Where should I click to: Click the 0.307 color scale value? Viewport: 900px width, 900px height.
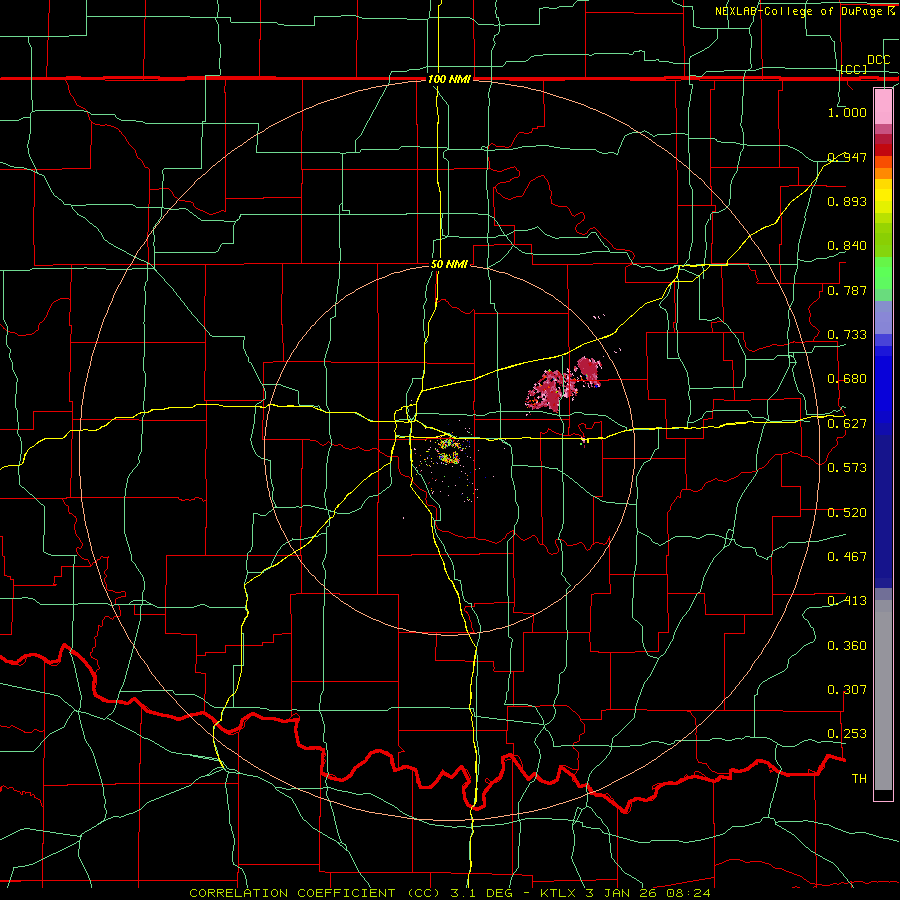point(847,690)
